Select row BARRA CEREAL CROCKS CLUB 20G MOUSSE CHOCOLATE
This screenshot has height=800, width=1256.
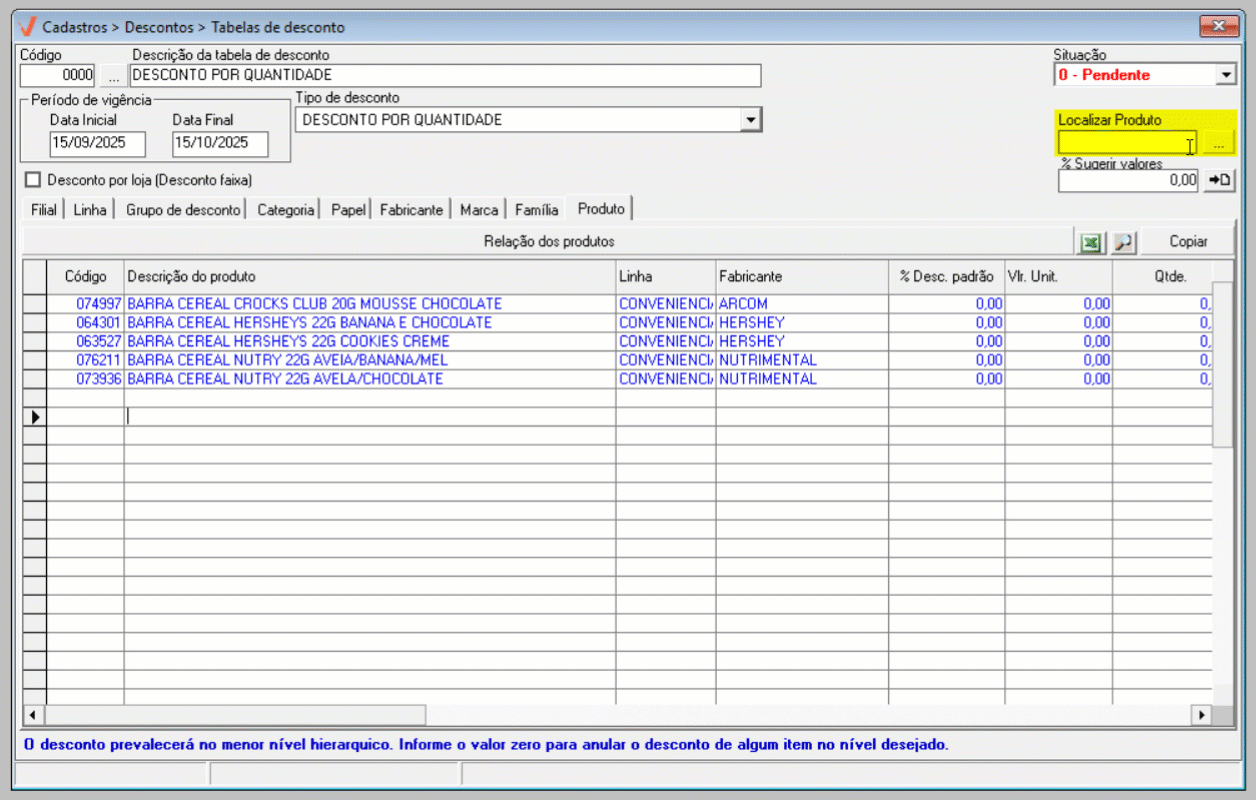[x=617, y=303]
